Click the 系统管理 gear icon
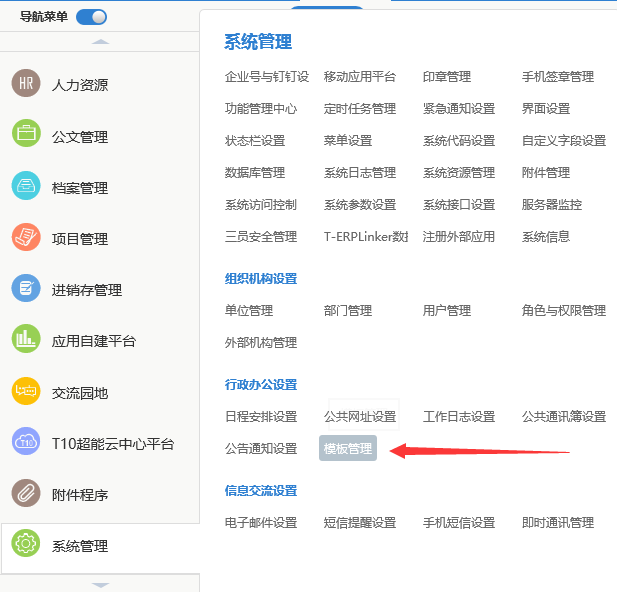This screenshot has width=617, height=592. coord(26,545)
